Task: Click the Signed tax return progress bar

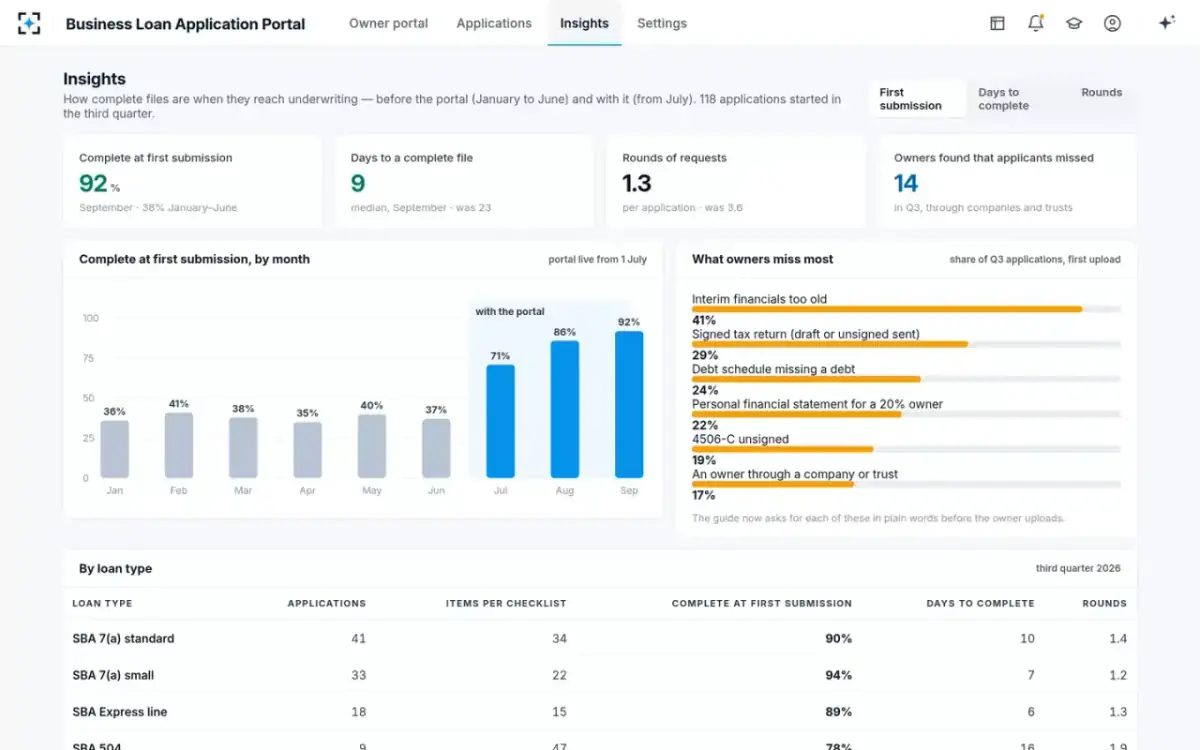Action: pyautogui.click(x=906, y=344)
